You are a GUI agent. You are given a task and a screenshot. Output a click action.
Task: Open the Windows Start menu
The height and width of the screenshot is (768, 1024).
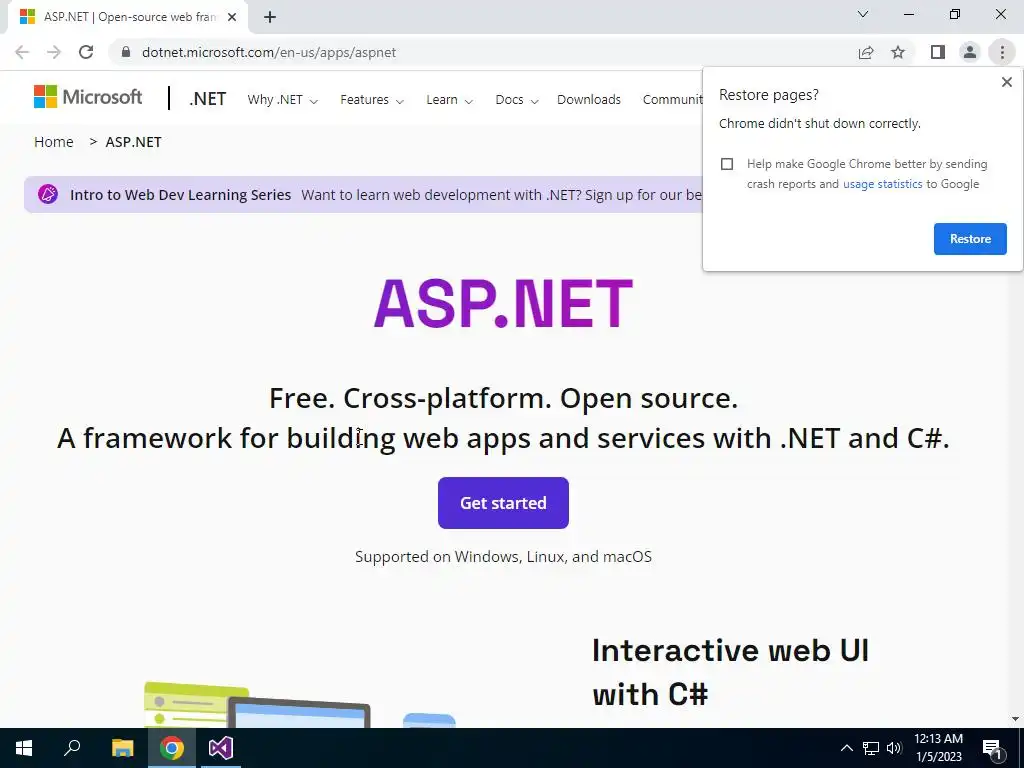tap(24, 748)
